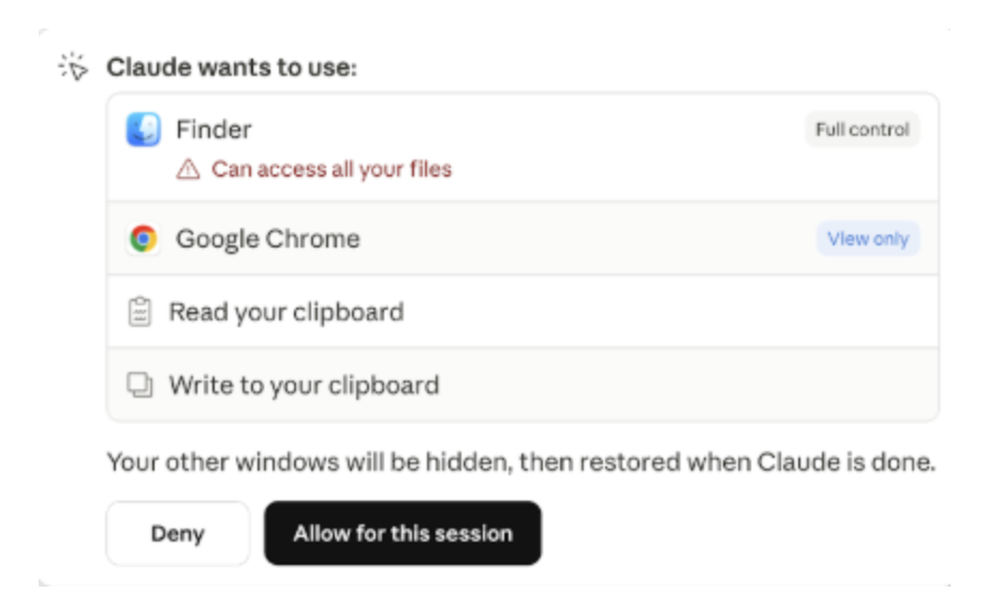Image resolution: width=1000 pixels, height=613 pixels.
Task: Change Chrome's access level via its permission control
Action: (866, 238)
